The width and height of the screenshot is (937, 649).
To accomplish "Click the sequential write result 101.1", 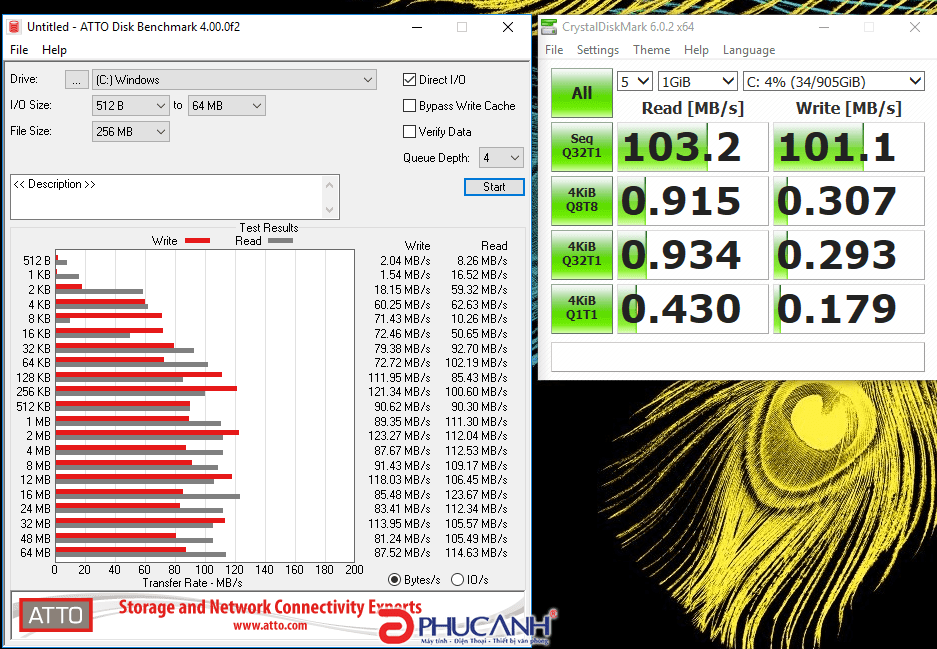I will pos(849,147).
